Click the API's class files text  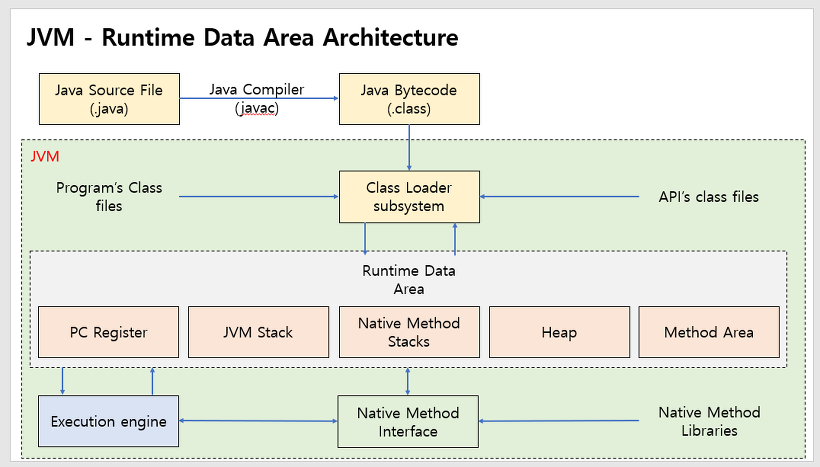pyautogui.click(x=709, y=197)
